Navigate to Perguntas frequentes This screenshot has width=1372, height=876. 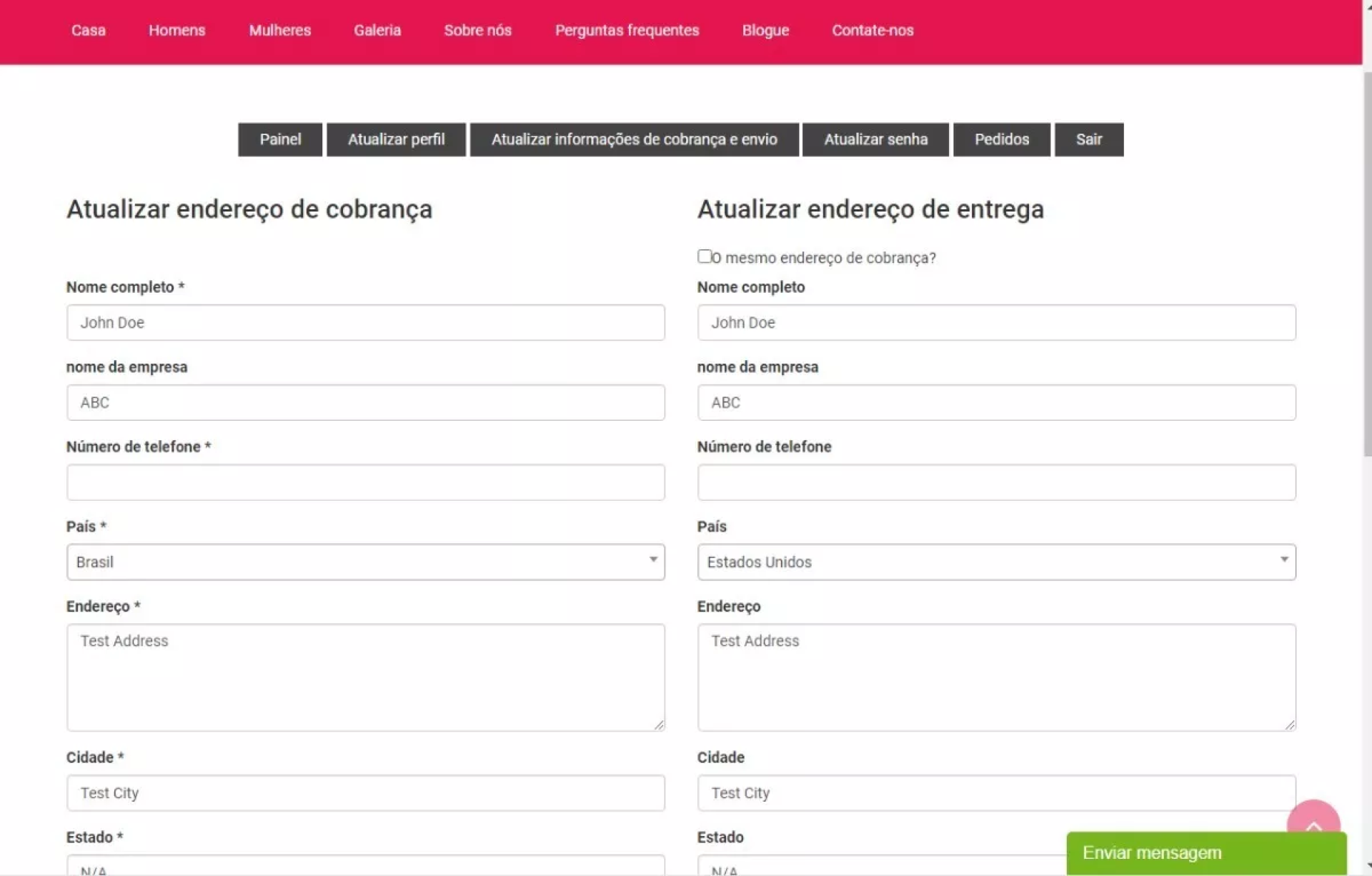click(x=627, y=31)
